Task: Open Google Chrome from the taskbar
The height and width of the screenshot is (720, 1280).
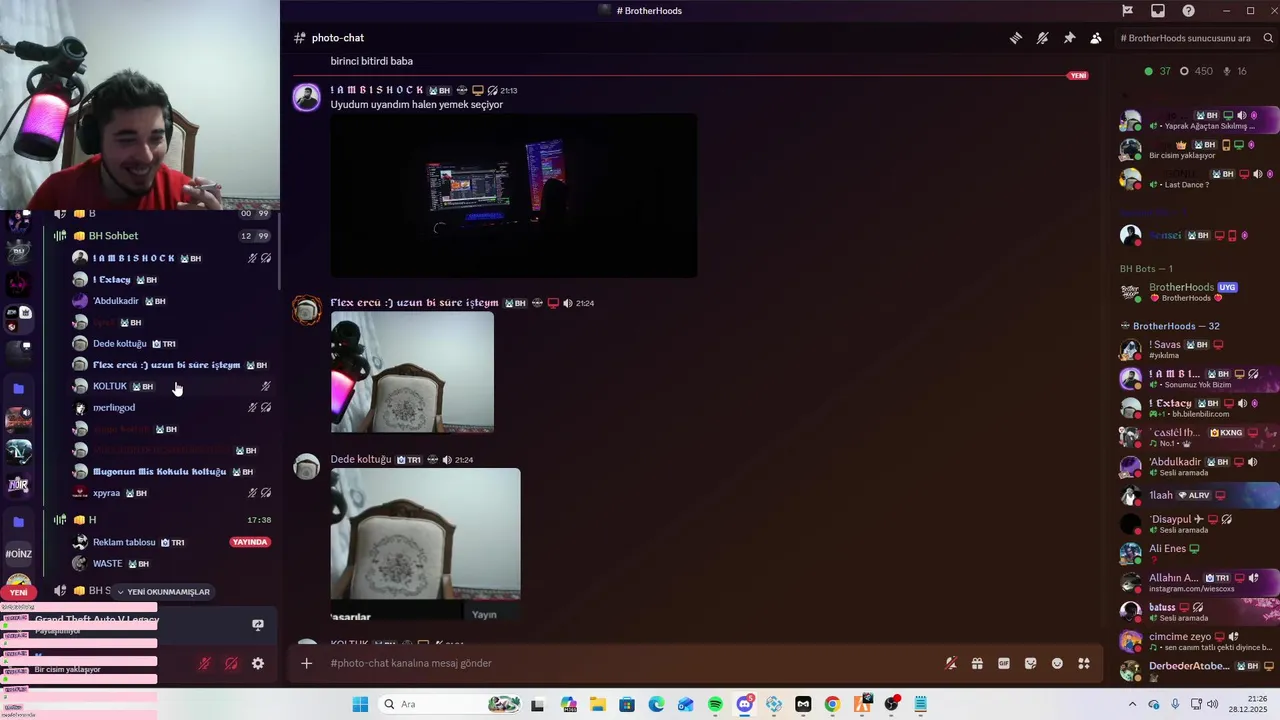Action: 832,704
